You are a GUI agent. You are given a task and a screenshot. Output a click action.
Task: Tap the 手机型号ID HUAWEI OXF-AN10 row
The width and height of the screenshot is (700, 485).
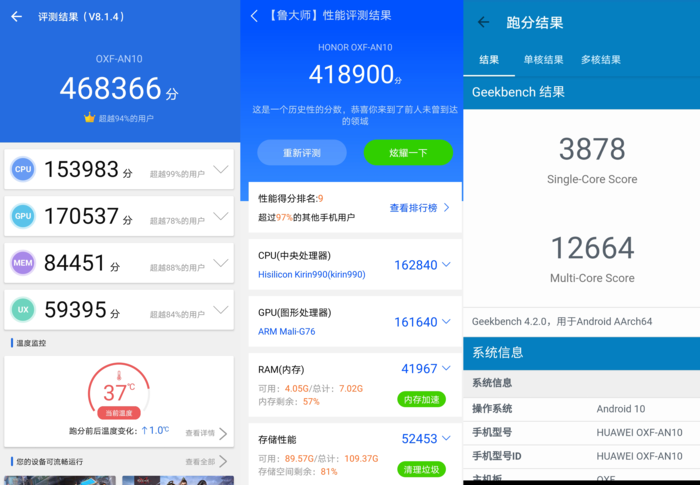pyautogui.click(x=582, y=456)
